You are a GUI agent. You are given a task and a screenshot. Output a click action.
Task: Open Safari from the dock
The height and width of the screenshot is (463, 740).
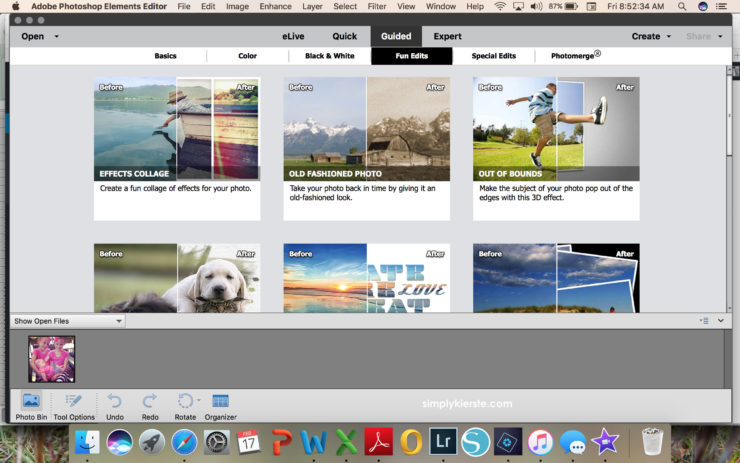click(x=184, y=441)
